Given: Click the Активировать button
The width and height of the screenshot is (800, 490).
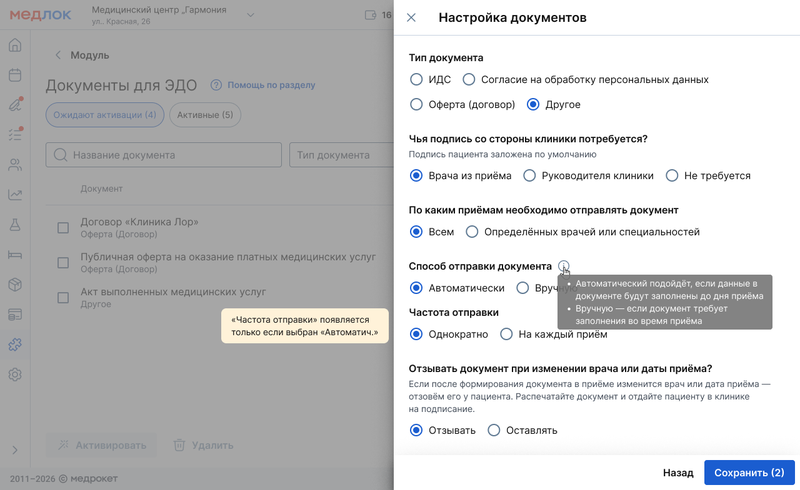Looking at the screenshot, I should 102,445.
